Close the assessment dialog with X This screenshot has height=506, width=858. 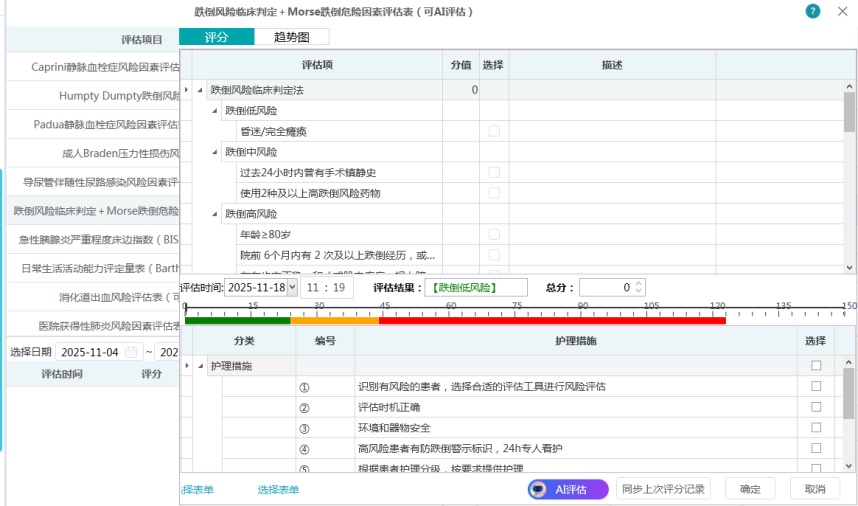point(842,11)
